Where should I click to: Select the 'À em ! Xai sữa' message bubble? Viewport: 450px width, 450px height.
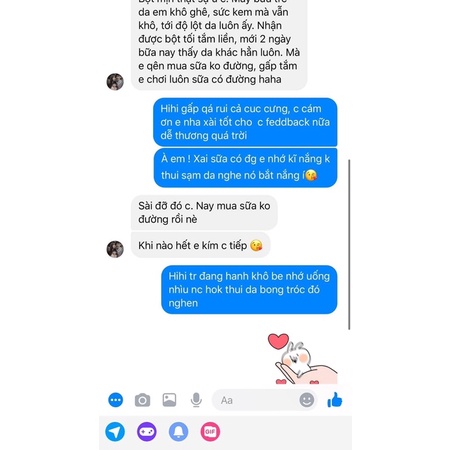[x=245, y=168]
